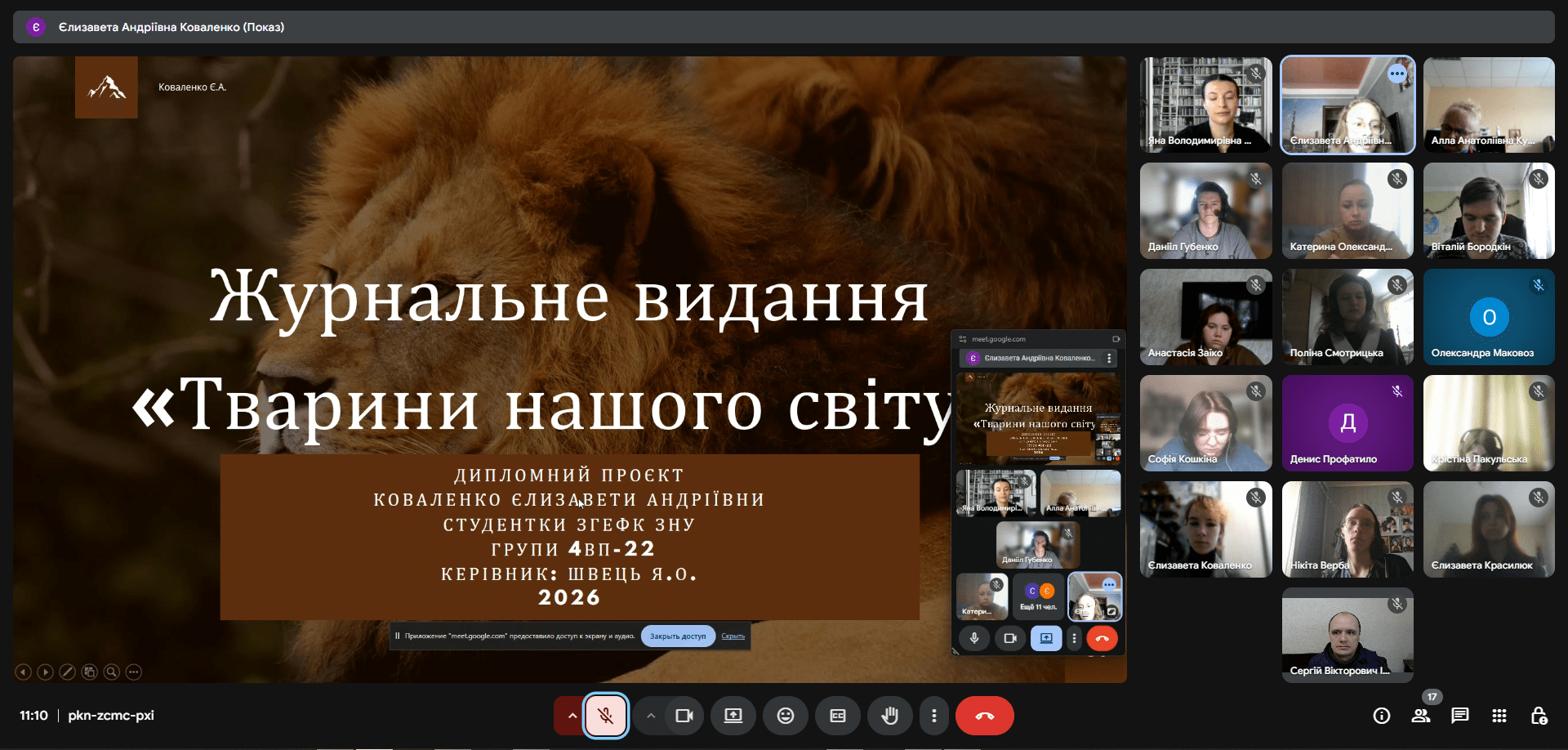Screen dimensions: 1568x750
Task: Open the activities grid icon
Action: pos(1499,716)
